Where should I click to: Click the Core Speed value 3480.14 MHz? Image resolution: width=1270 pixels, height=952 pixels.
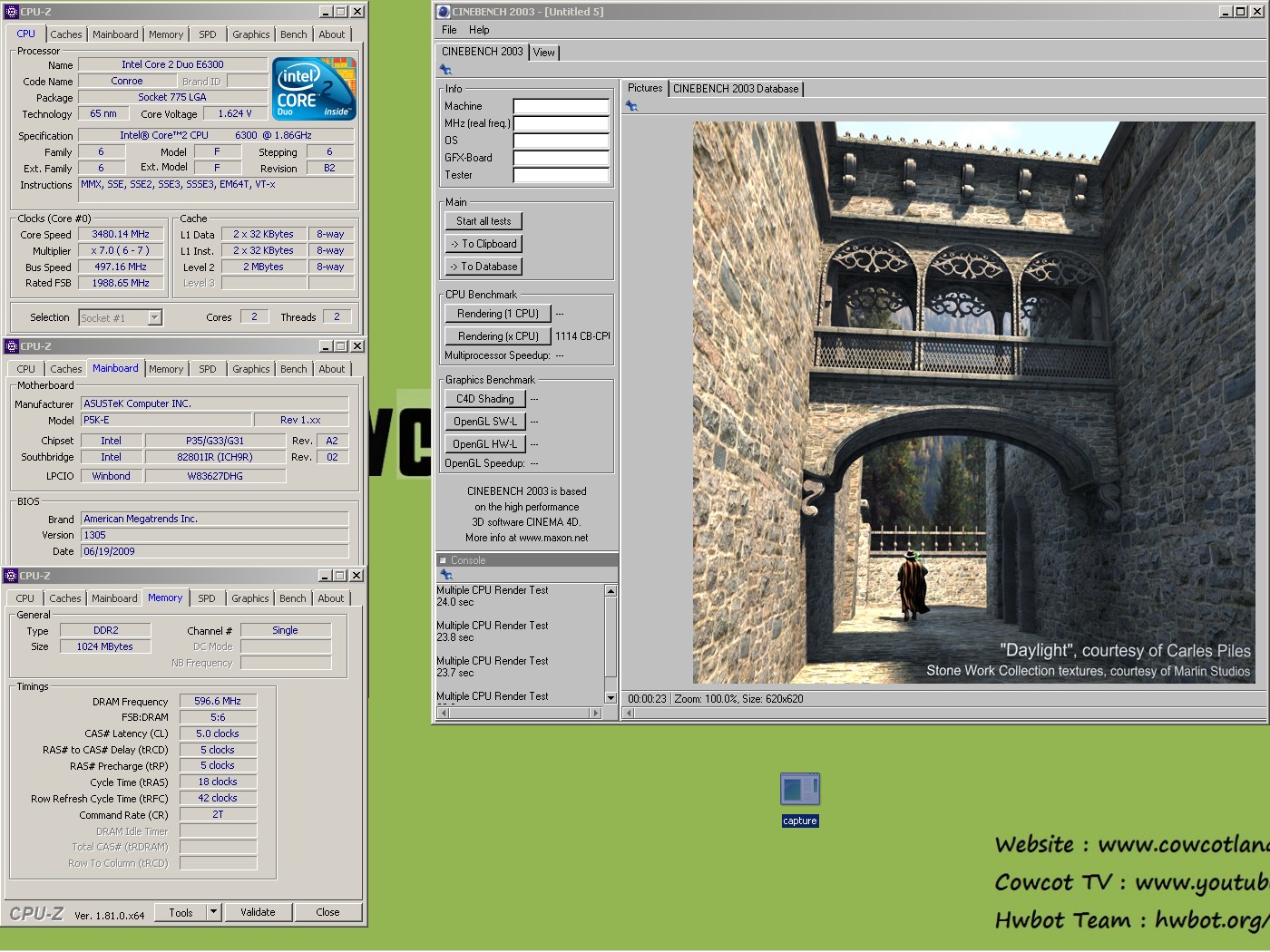121,234
